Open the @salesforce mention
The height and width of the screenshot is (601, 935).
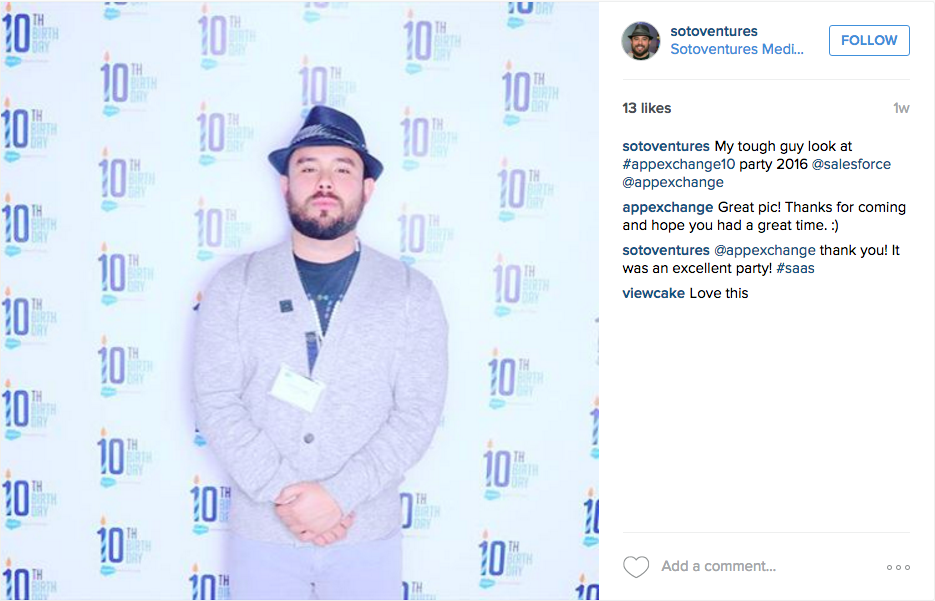point(851,164)
